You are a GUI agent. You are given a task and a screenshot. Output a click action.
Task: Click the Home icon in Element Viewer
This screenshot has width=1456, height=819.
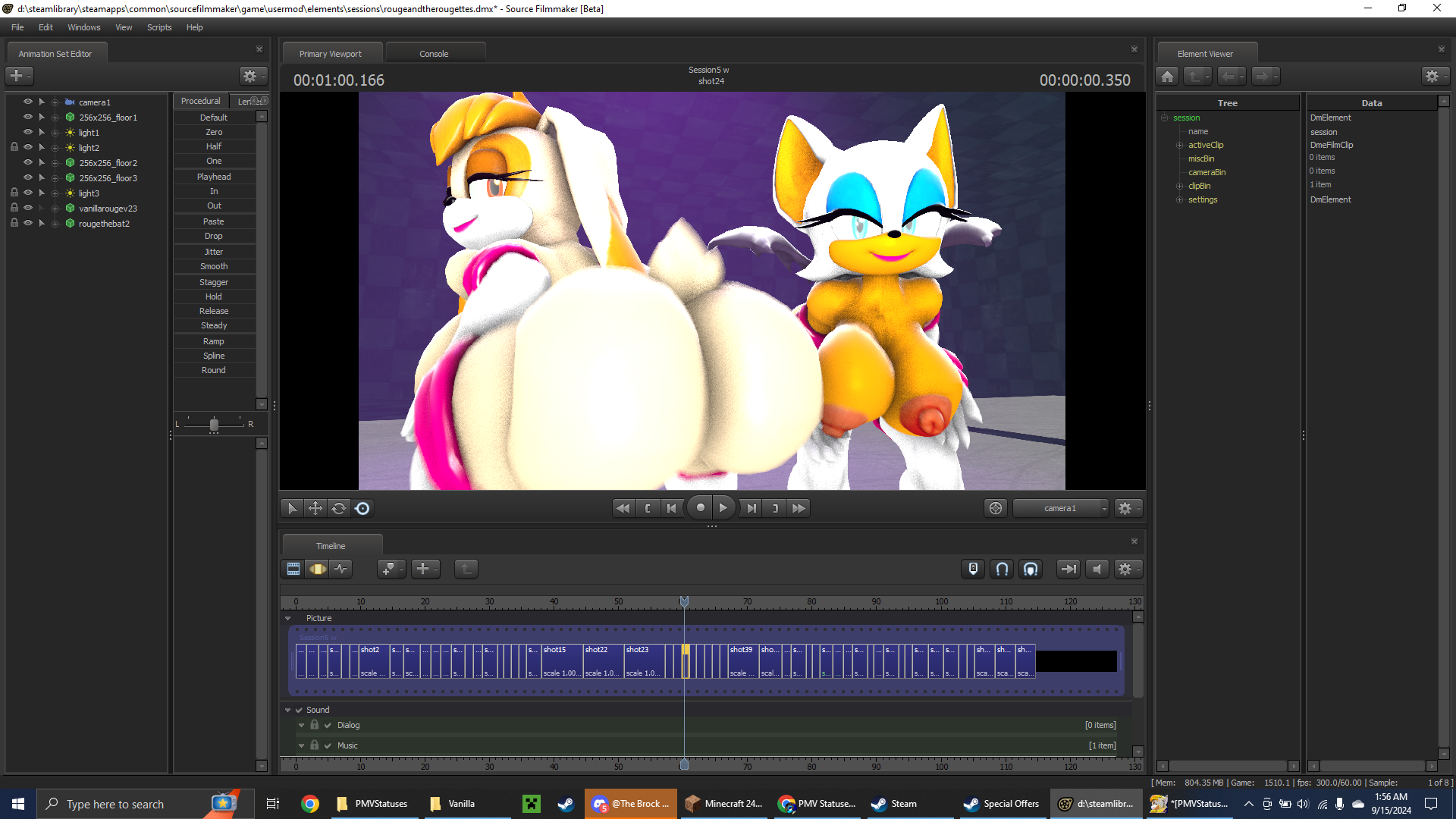click(x=1168, y=76)
